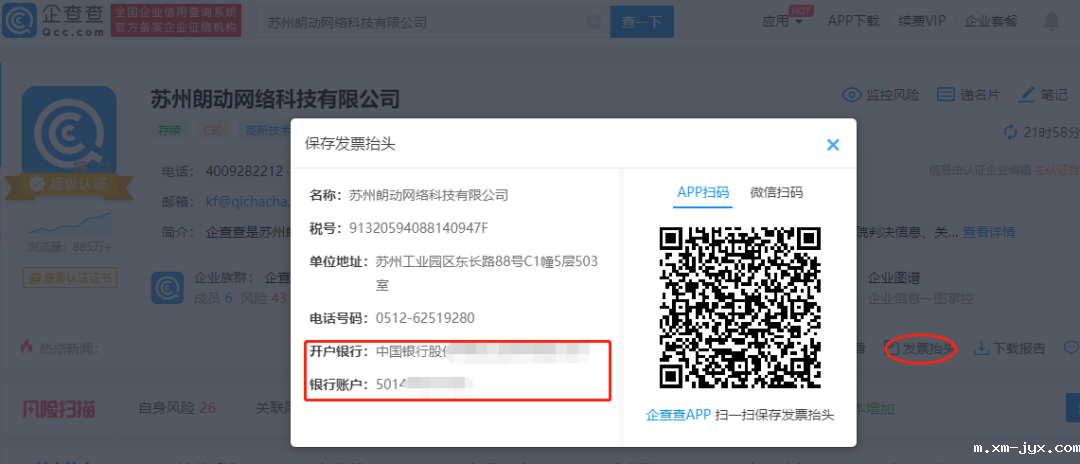The image size is (1080, 464).
Task: Click the 笔记 pencil icon
Action: point(1027,95)
